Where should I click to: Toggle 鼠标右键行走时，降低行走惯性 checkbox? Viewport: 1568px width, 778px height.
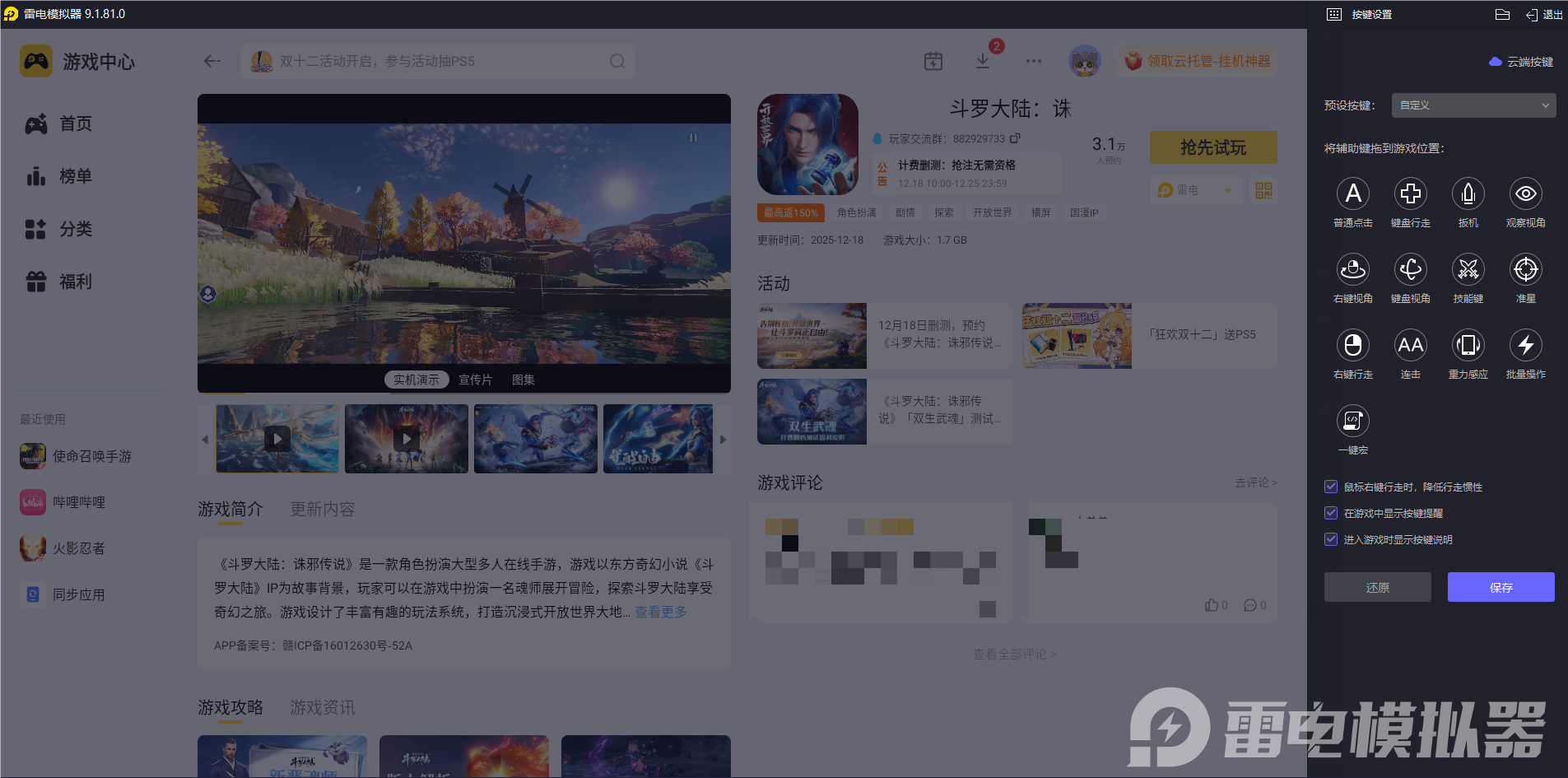point(1331,487)
